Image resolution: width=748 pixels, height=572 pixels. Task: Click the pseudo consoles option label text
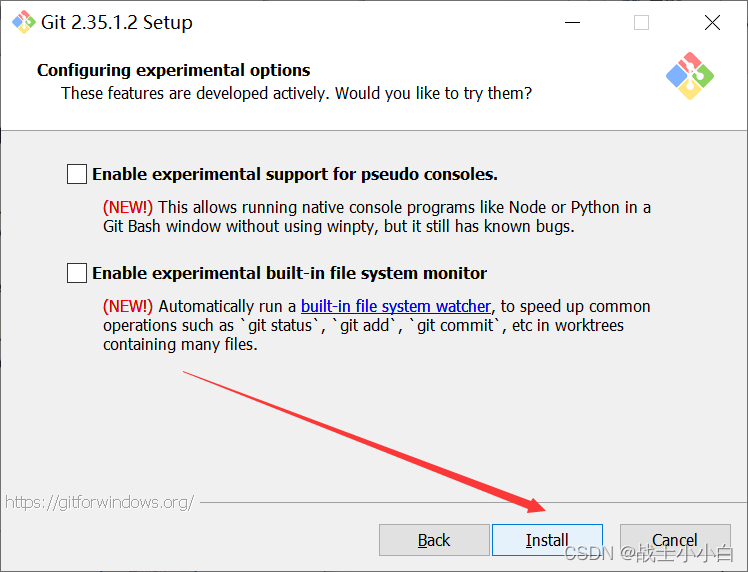coord(295,175)
